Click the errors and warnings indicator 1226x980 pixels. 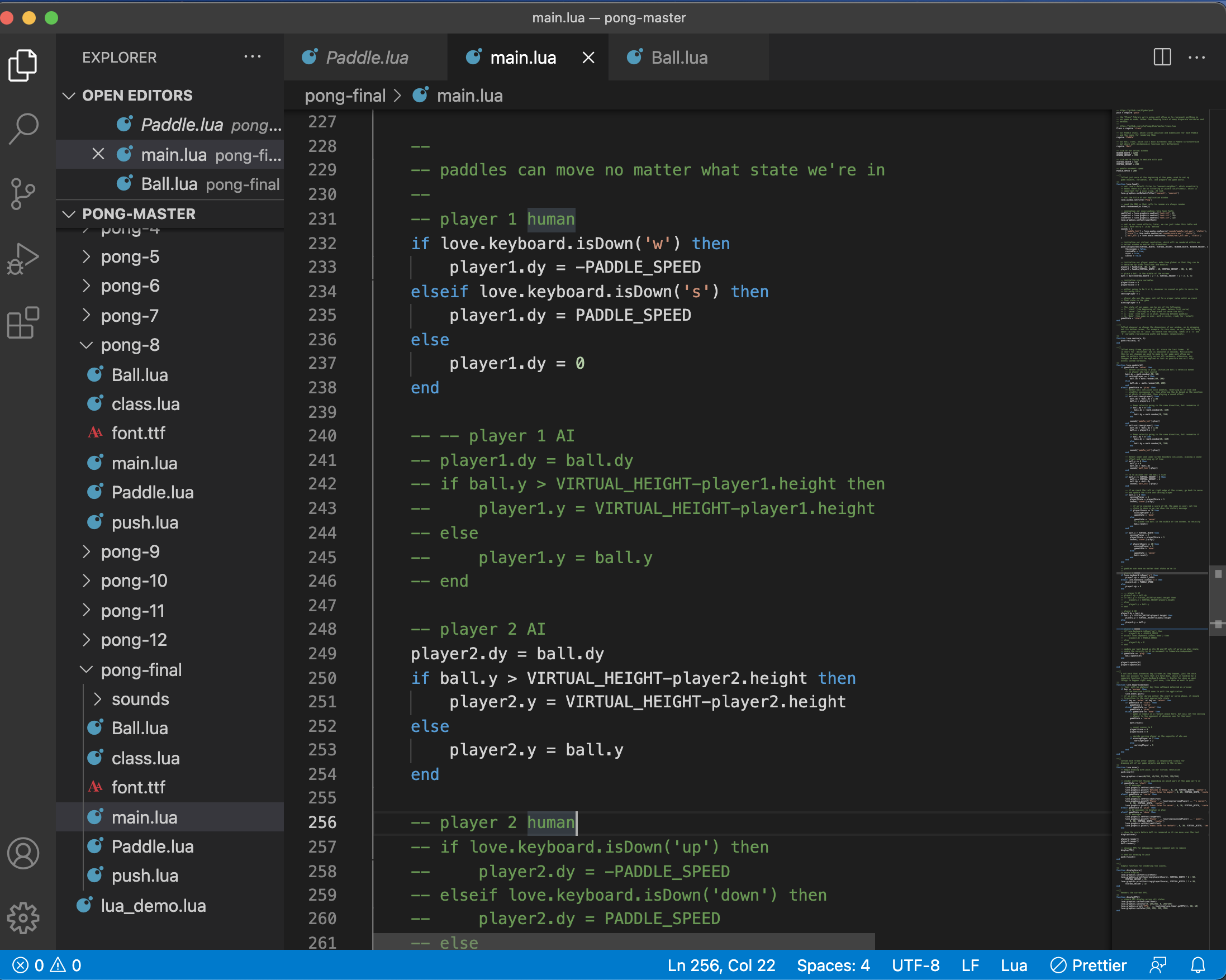tap(47, 965)
